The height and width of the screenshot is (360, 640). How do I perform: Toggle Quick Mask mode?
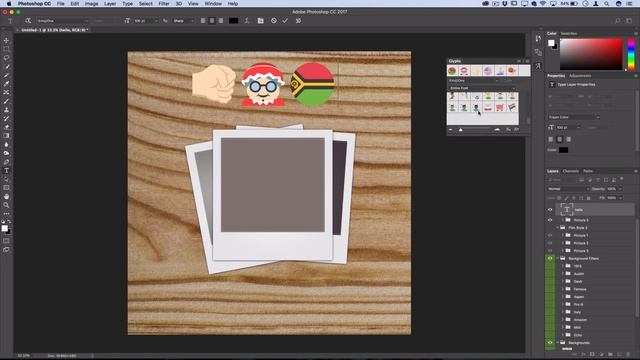[x=6, y=241]
